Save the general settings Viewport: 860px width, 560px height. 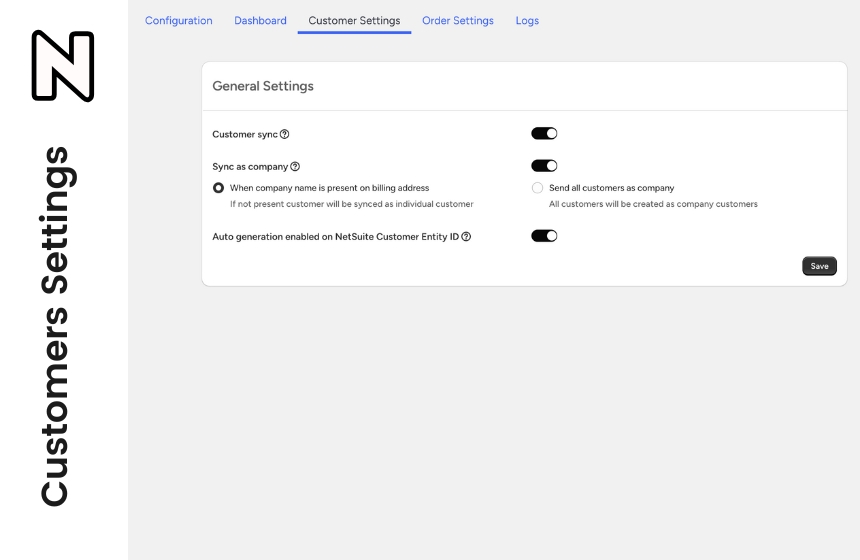click(819, 266)
